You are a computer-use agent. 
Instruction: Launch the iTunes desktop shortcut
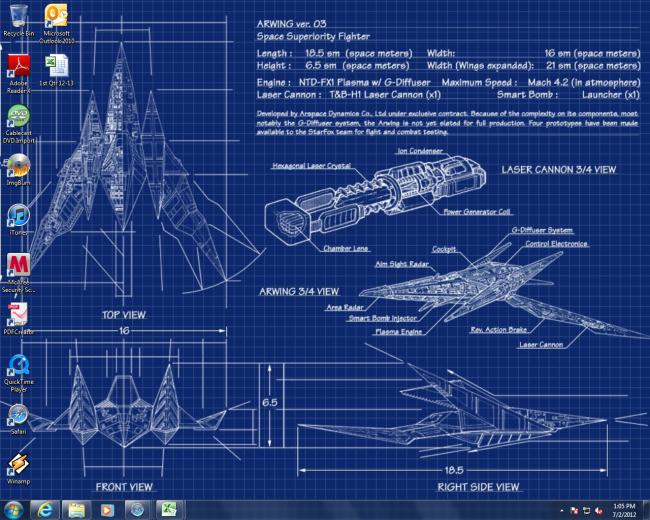coord(19,219)
